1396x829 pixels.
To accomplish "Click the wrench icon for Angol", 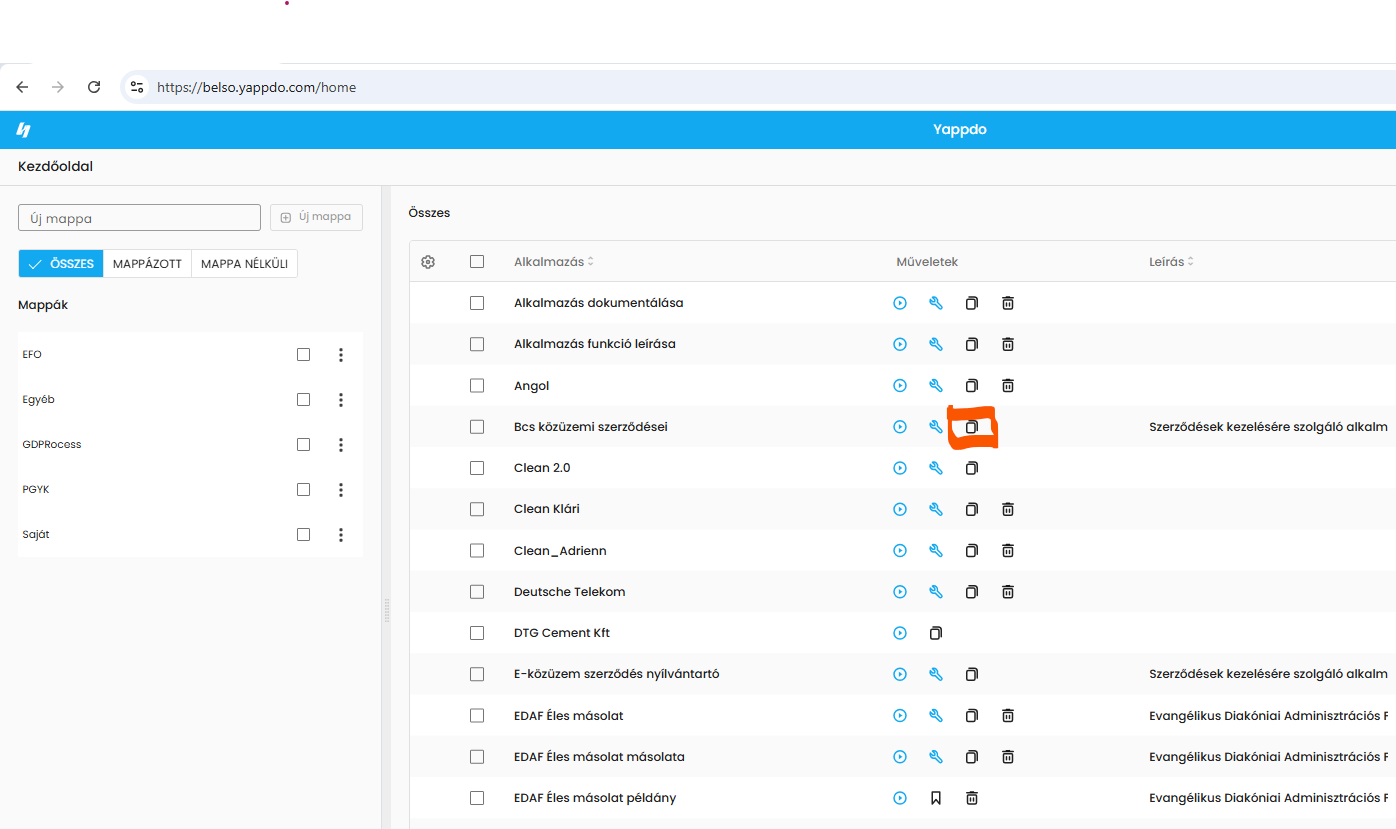I will click(936, 385).
